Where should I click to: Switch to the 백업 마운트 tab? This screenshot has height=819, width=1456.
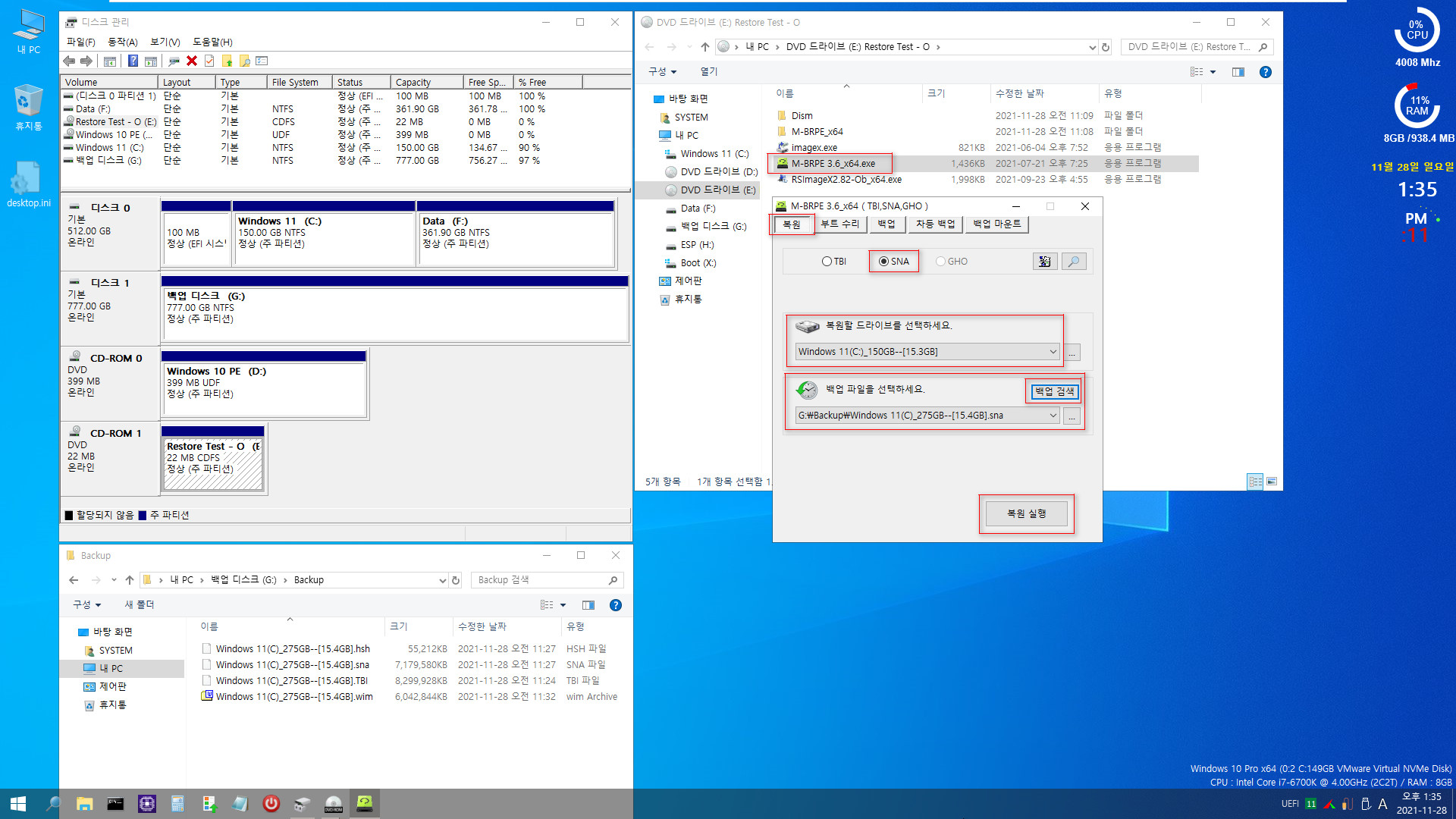point(997,224)
